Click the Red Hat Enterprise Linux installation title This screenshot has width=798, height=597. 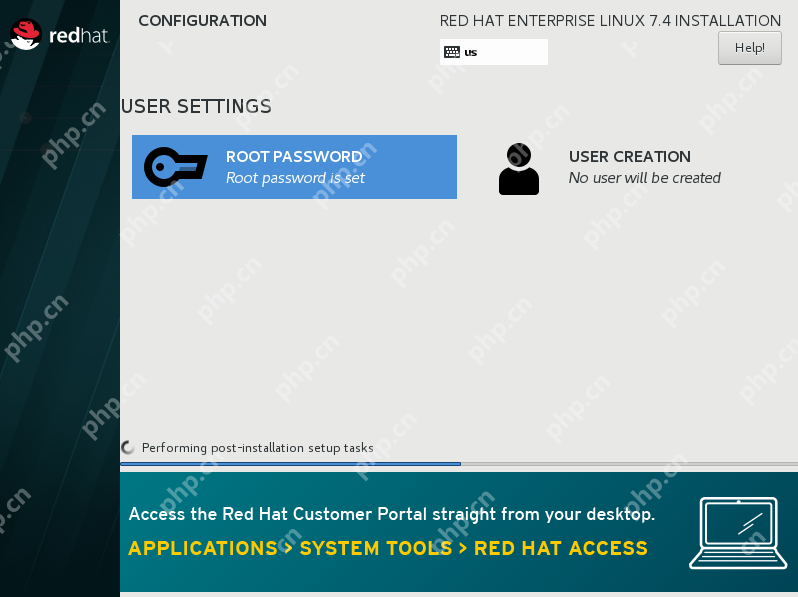(x=610, y=21)
